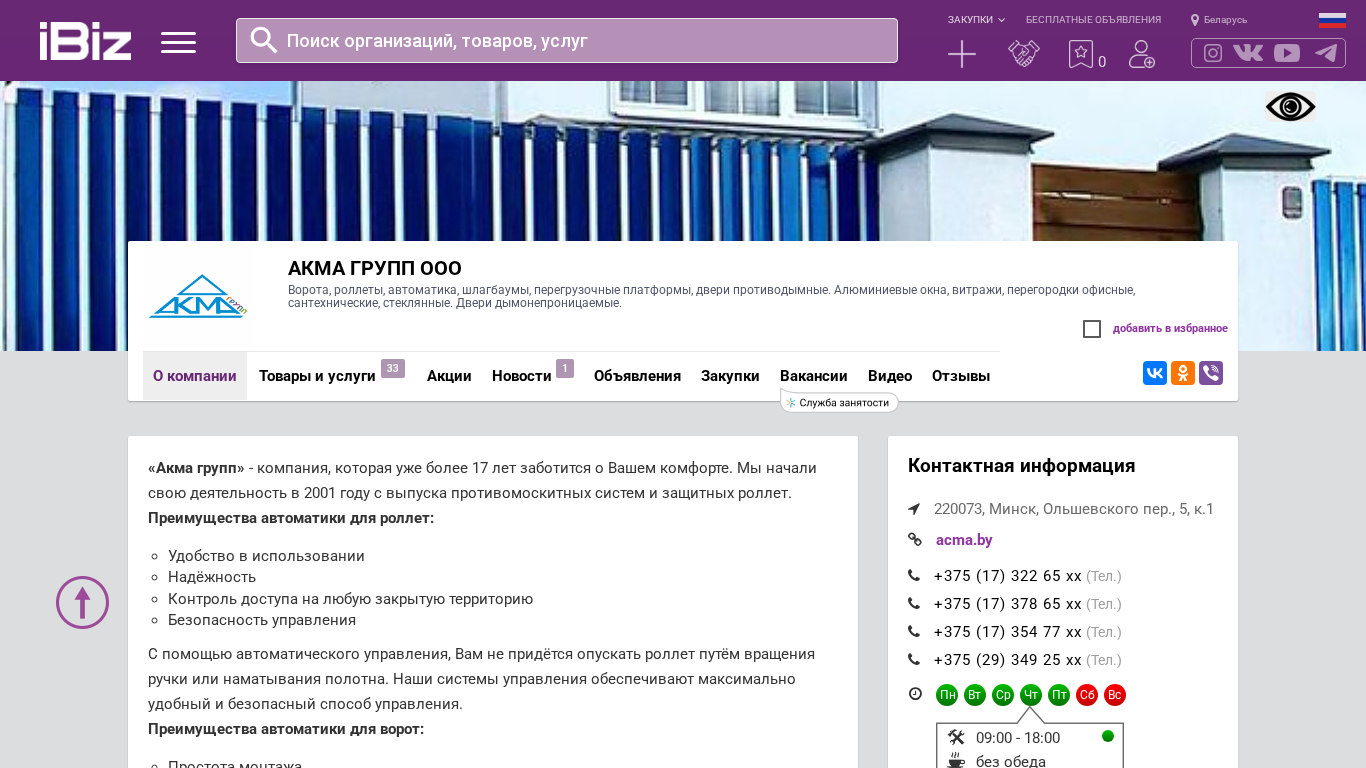Open the acma.by website link
The image size is (1366, 768).
pos(964,540)
